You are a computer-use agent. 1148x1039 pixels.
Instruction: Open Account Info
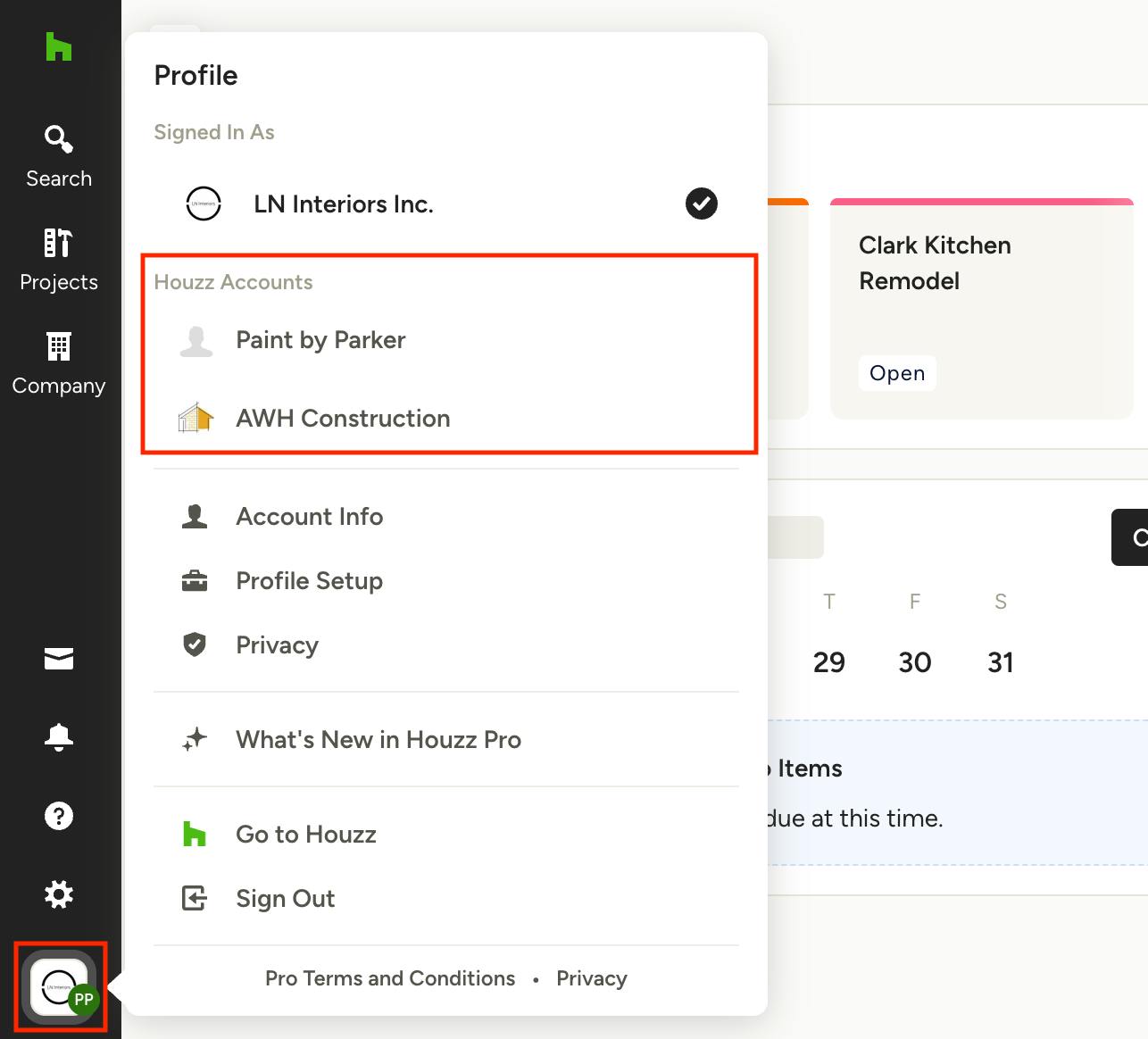(309, 517)
